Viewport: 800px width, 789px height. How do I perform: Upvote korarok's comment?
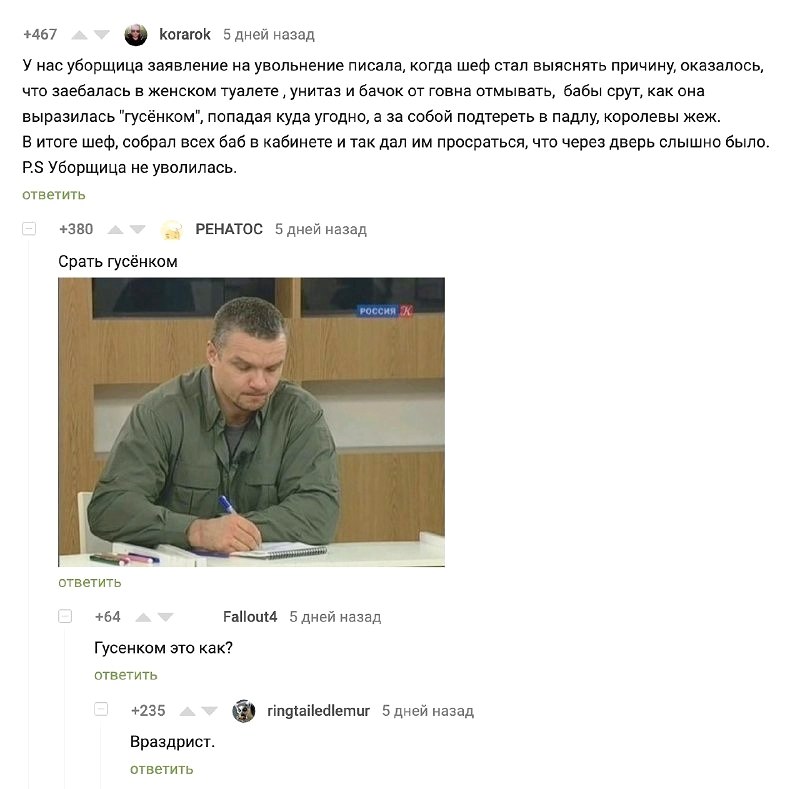coord(79,35)
